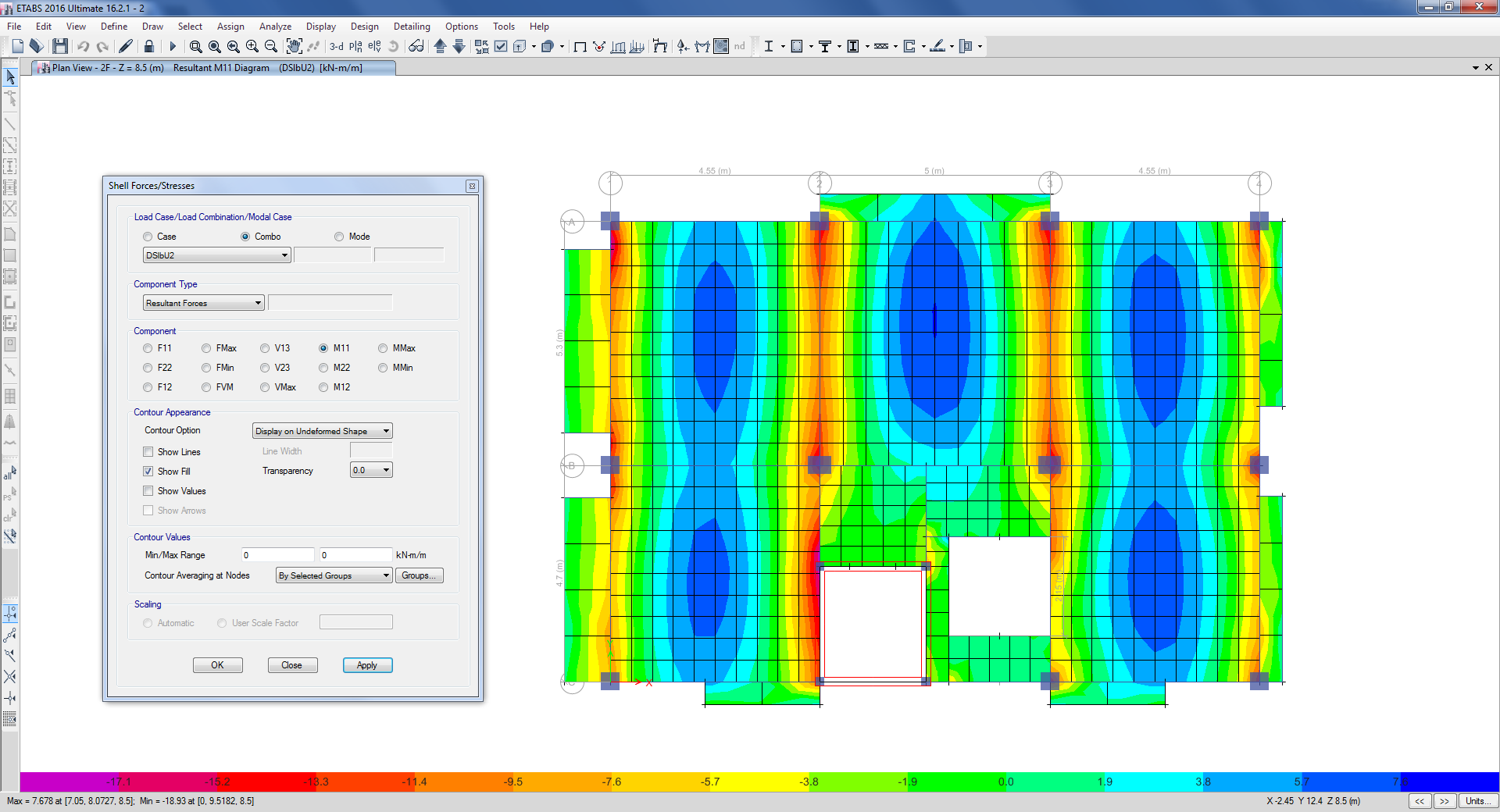Move down in story list arrow

click(x=459, y=46)
